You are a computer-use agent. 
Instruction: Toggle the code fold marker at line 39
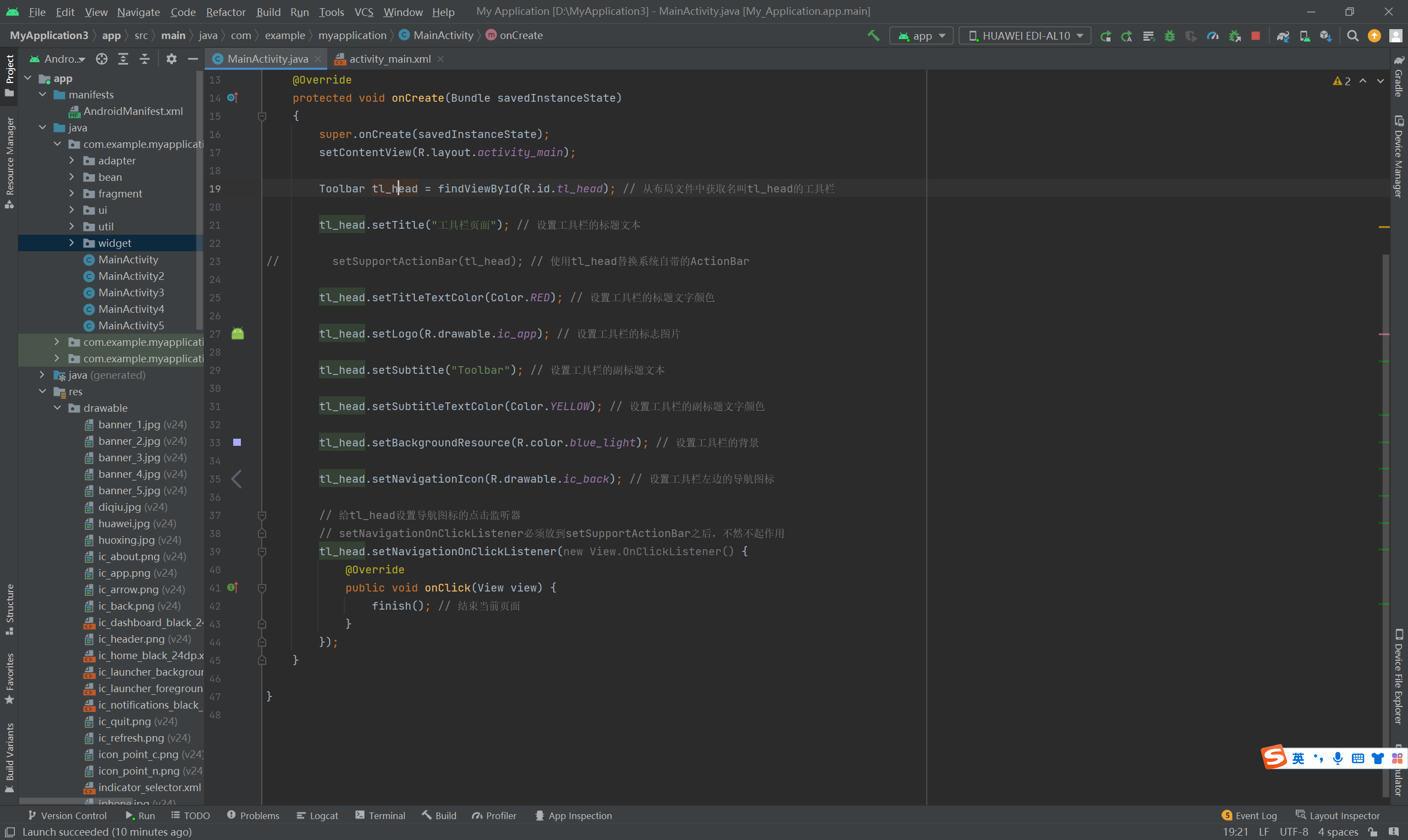[x=262, y=551]
